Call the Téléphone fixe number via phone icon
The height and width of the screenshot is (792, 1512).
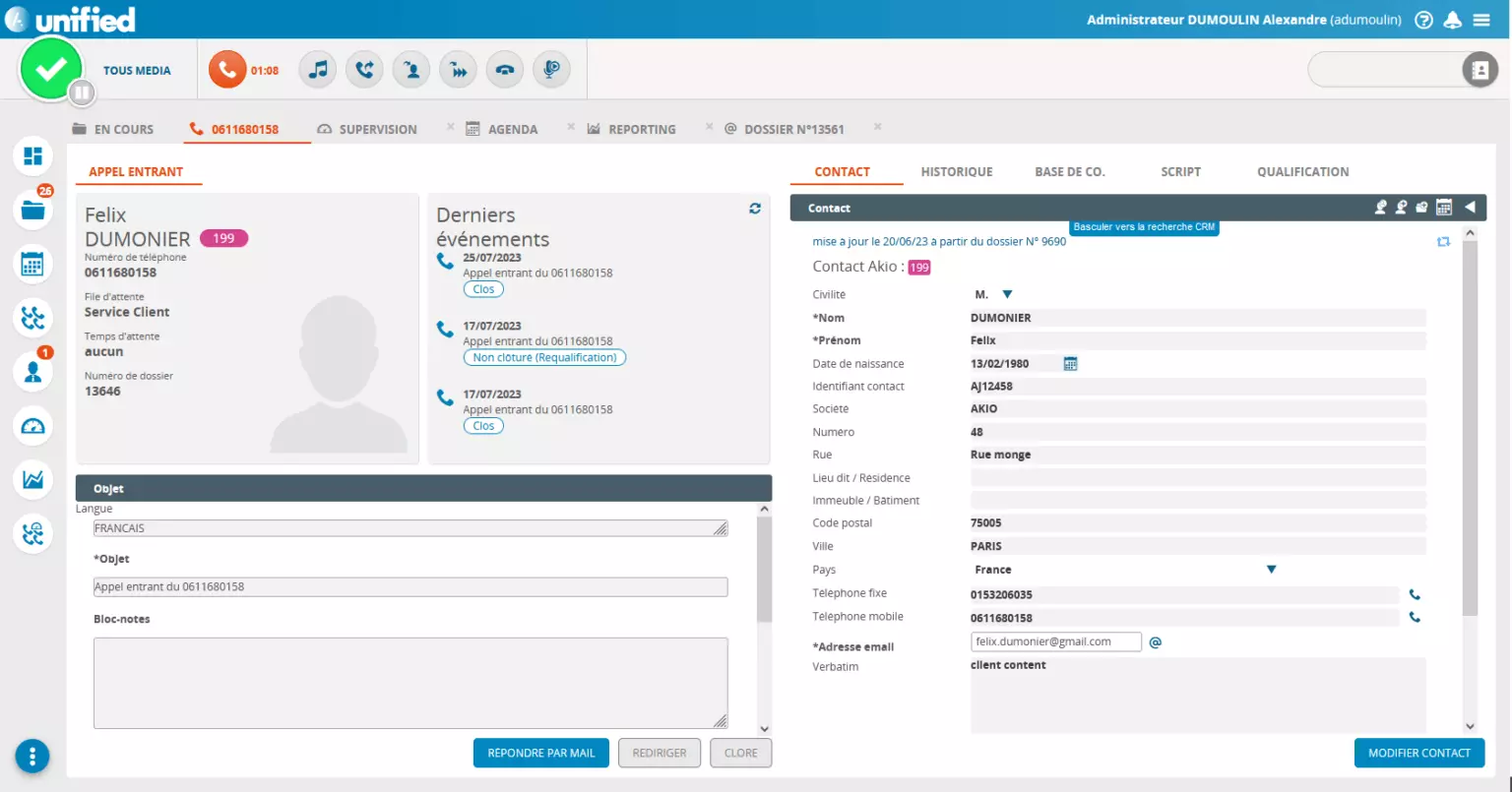coord(1415,595)
